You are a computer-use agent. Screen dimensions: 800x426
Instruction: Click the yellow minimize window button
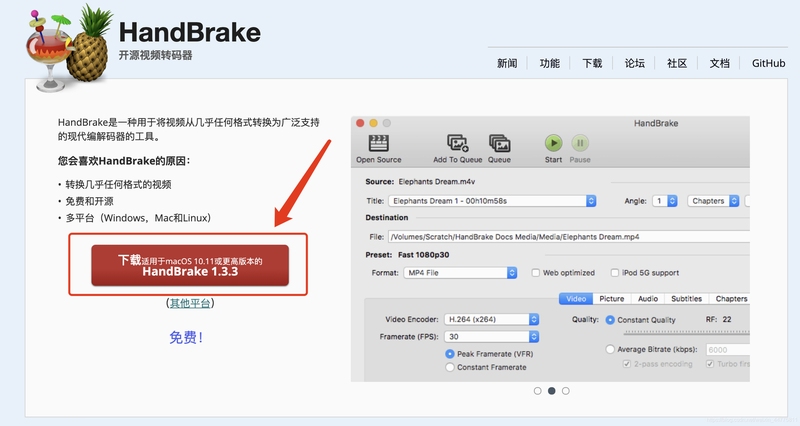(x=373, y=123)
